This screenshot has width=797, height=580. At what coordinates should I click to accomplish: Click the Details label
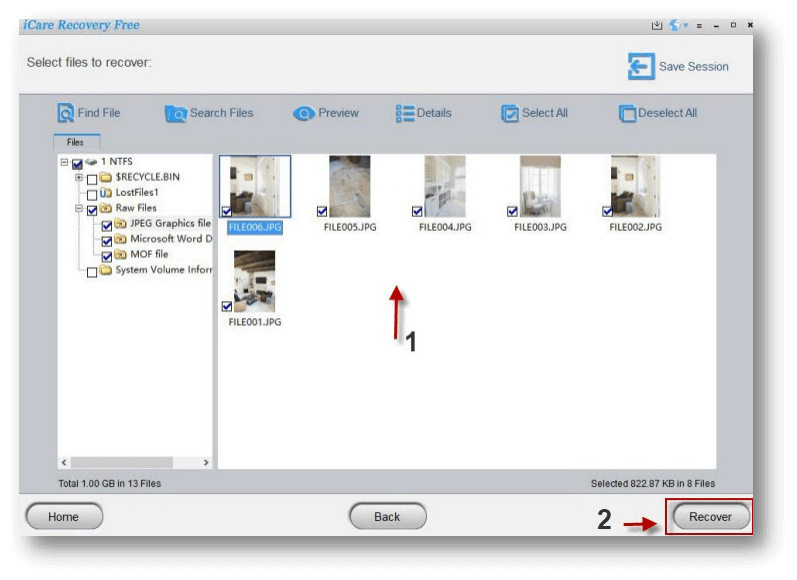[x=434, y=113]
